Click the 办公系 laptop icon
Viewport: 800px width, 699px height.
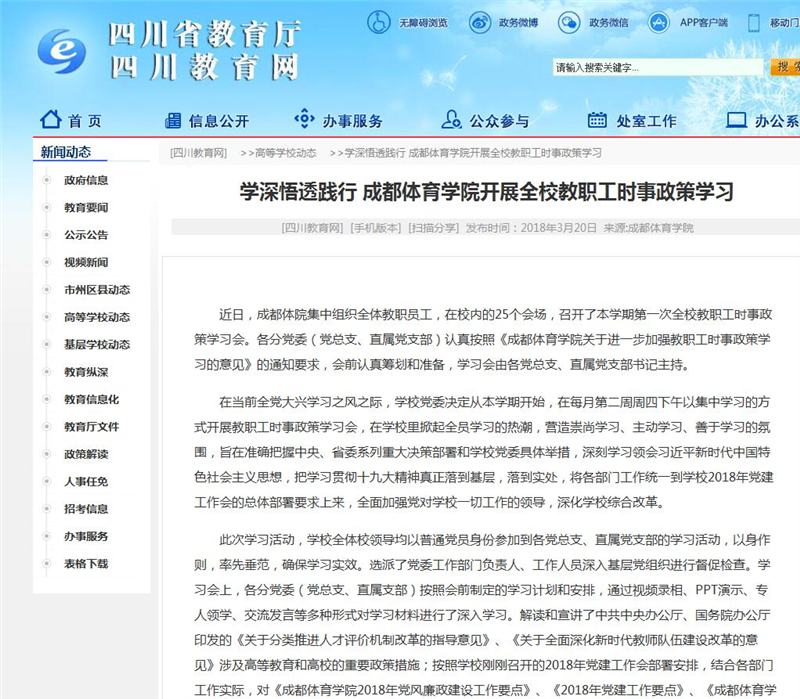click(x=736, y=120)
